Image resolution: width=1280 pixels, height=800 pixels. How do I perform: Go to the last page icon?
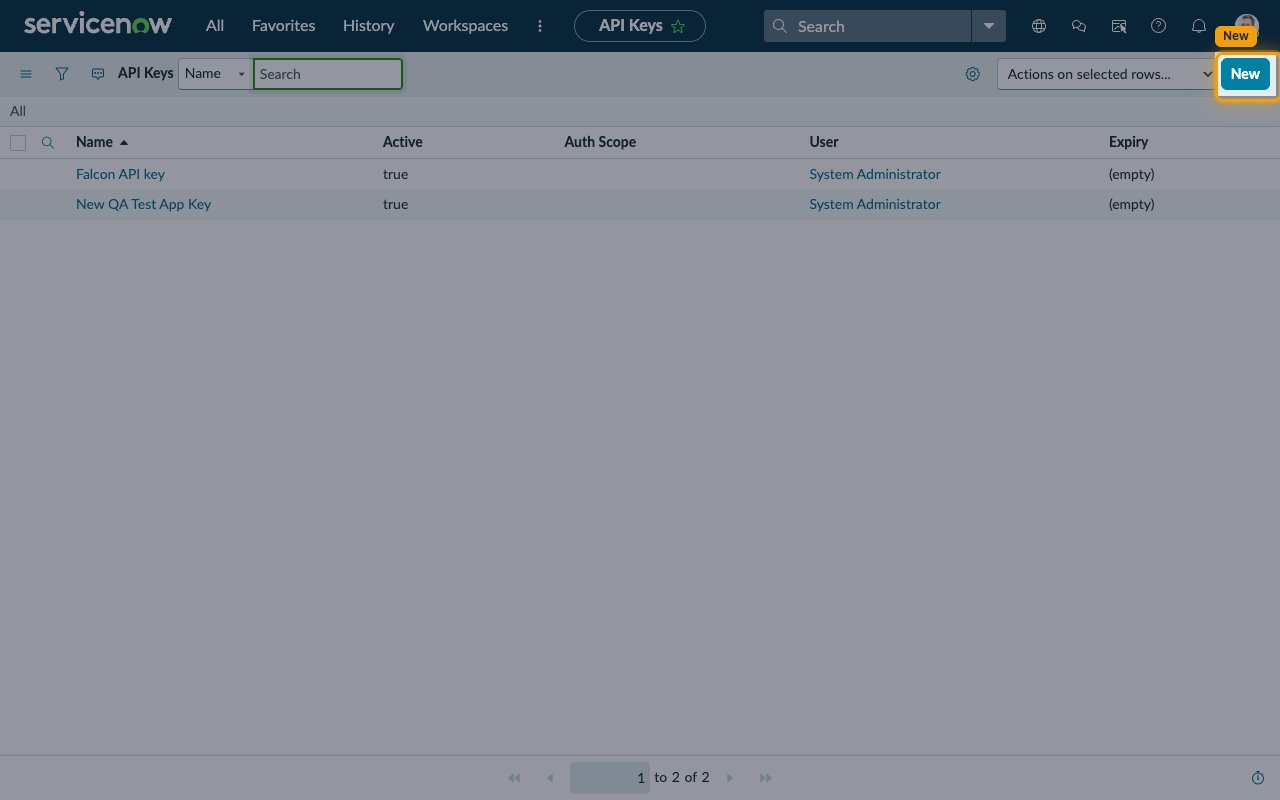(x=766, y=778)
